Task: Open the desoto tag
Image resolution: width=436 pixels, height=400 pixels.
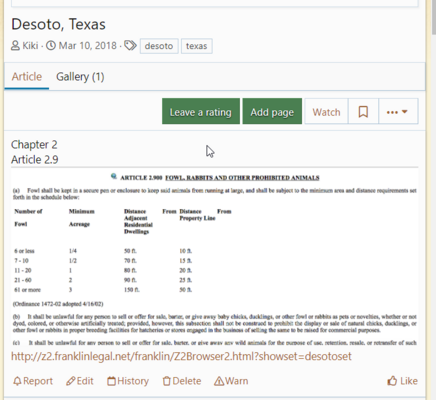Action: tap(159, 46)
